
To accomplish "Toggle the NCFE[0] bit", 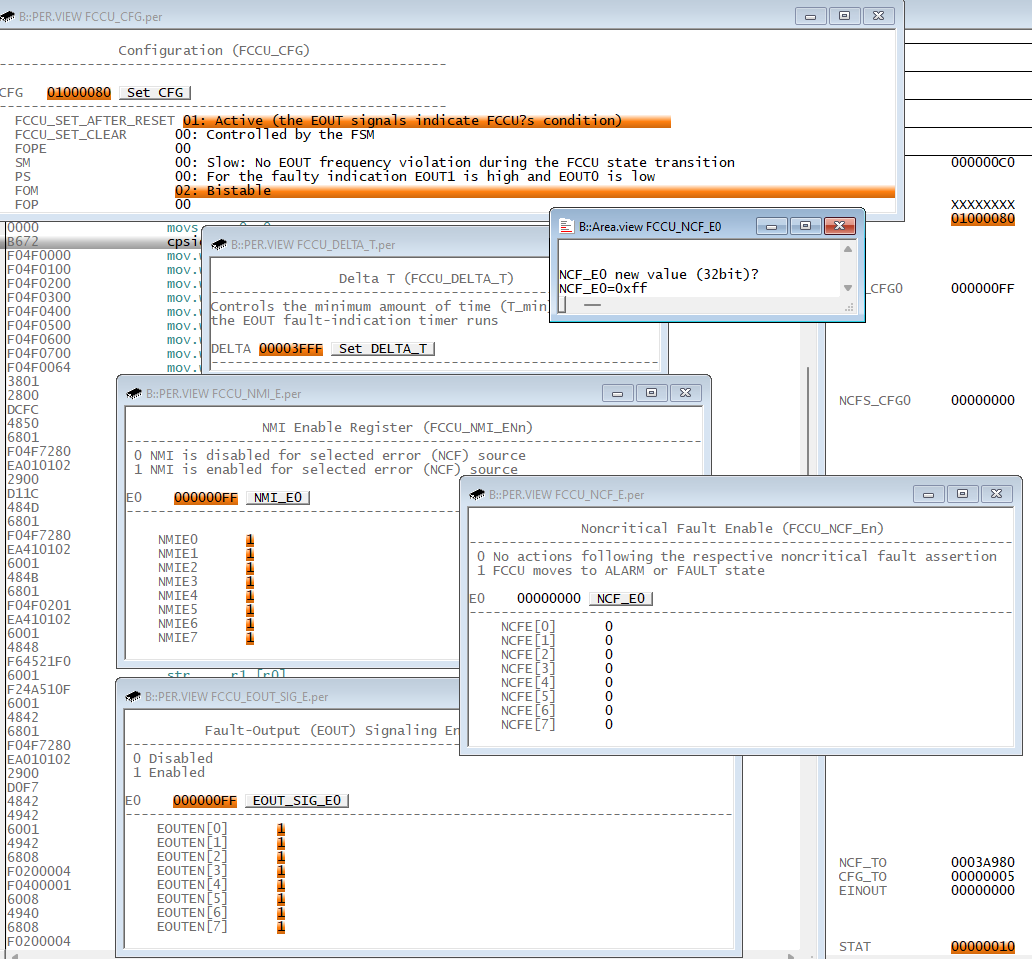I will point(609,627).
